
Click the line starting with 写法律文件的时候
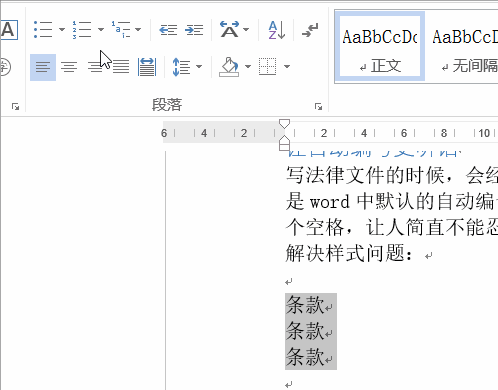click(x=392, y=175)
